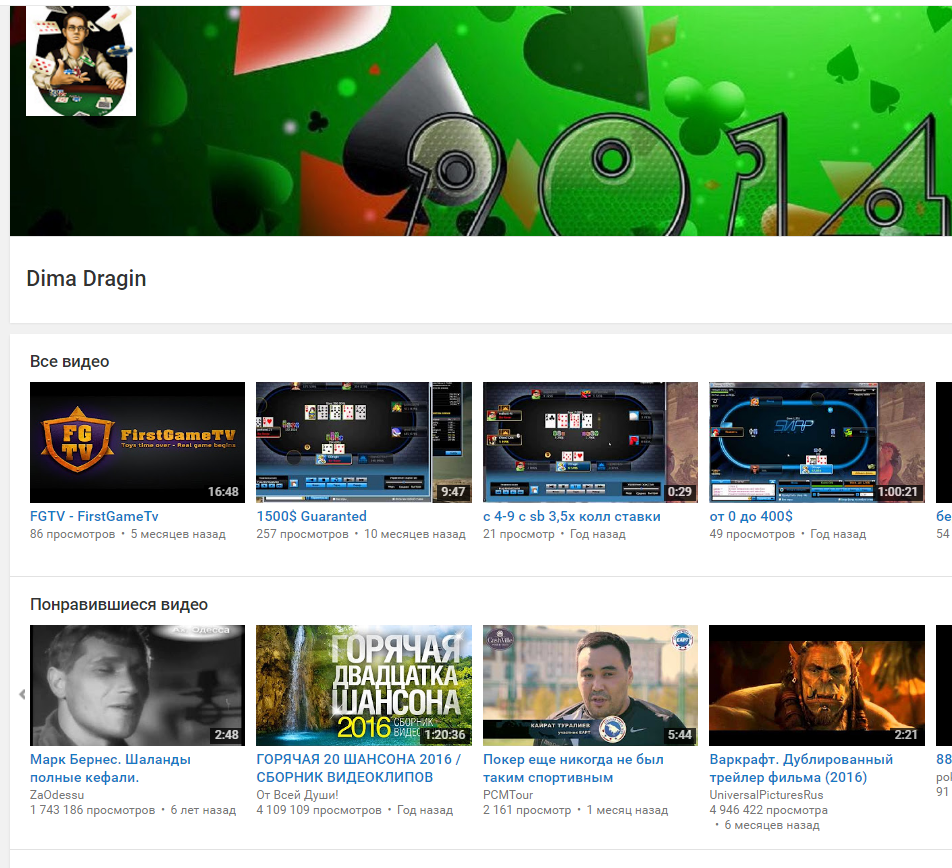Screen dimensions: 952x868
Task: Click the Понравившиеся видео section heading
Action: click(x=119, y=605)
